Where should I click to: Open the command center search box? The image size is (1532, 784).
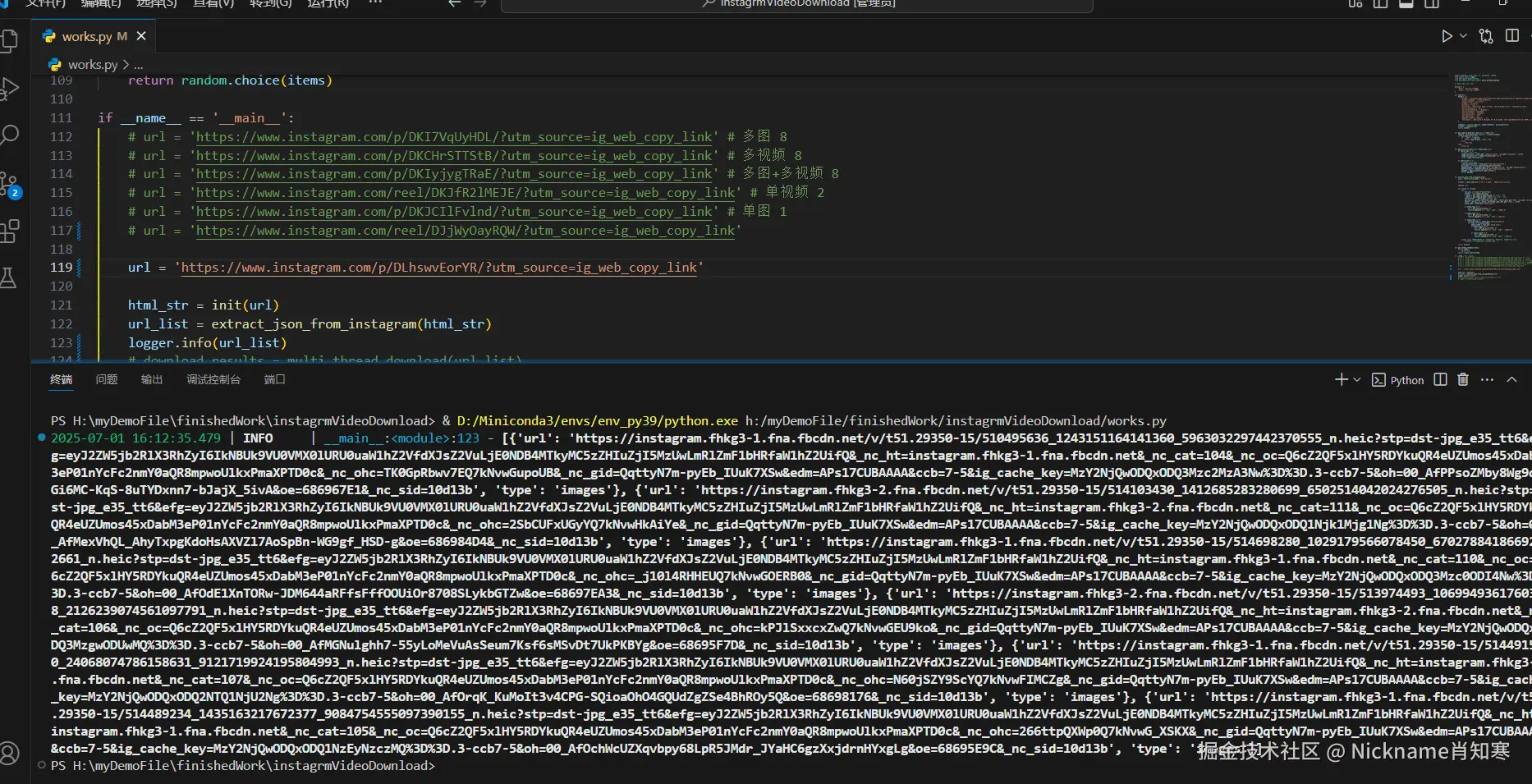click(796, 4)
